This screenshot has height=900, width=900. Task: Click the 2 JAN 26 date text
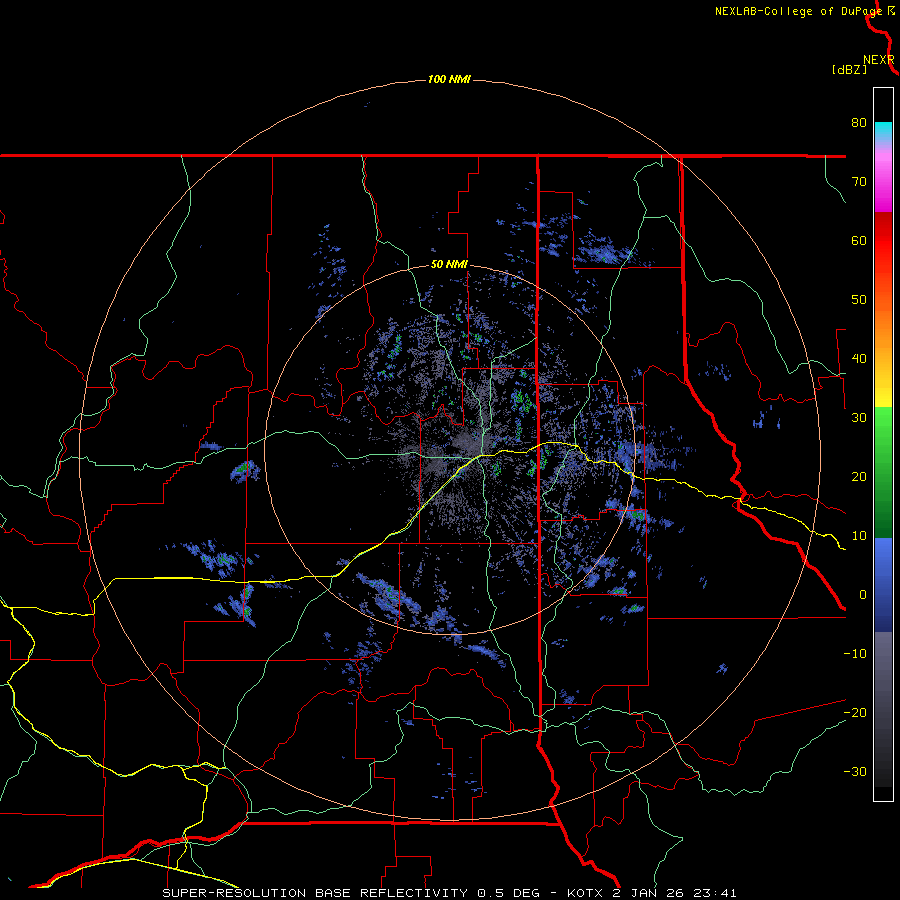(x=648, y=893)
